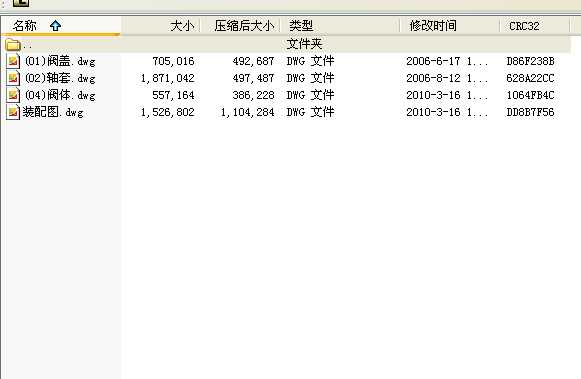The width and height of the screenshot is (581, 379).
Task: Click DWG 文件 type in 阀体 row
Action: coord(311,95)
